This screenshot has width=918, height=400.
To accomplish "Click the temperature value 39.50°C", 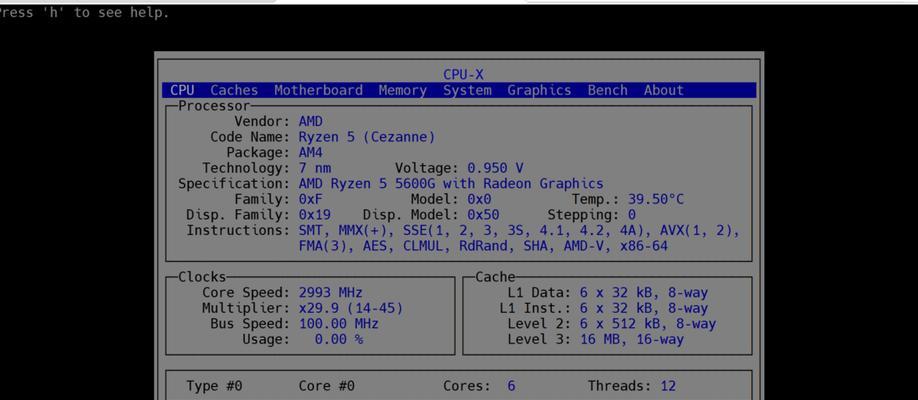I will tap(656, 199).
